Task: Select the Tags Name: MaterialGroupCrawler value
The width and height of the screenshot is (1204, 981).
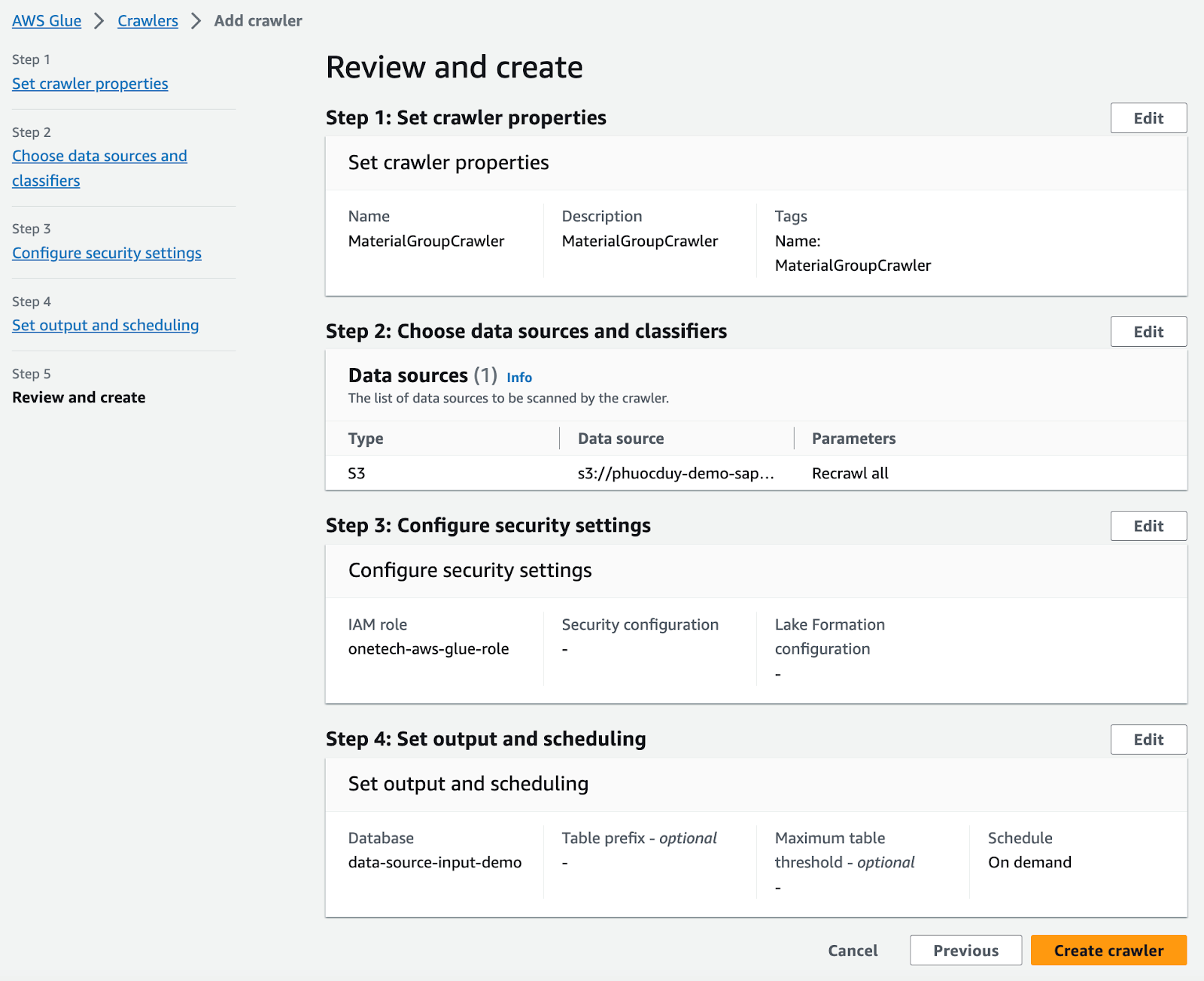Action: (x=853, y=253)
